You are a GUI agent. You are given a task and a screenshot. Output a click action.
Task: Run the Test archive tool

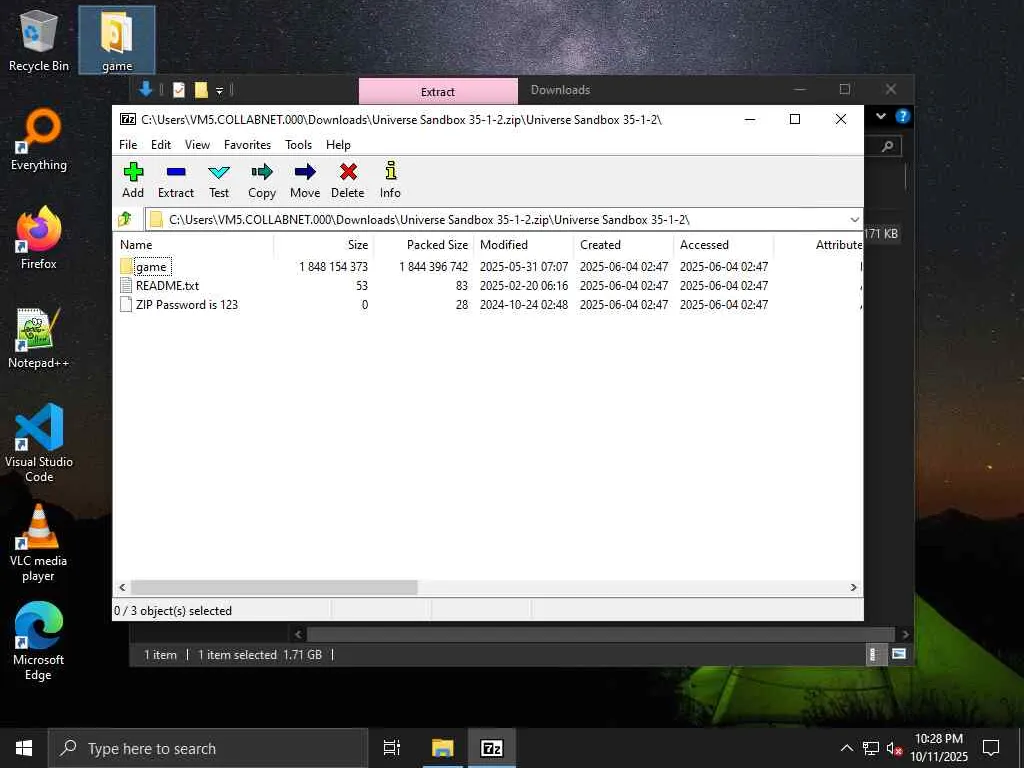(219, 180)
